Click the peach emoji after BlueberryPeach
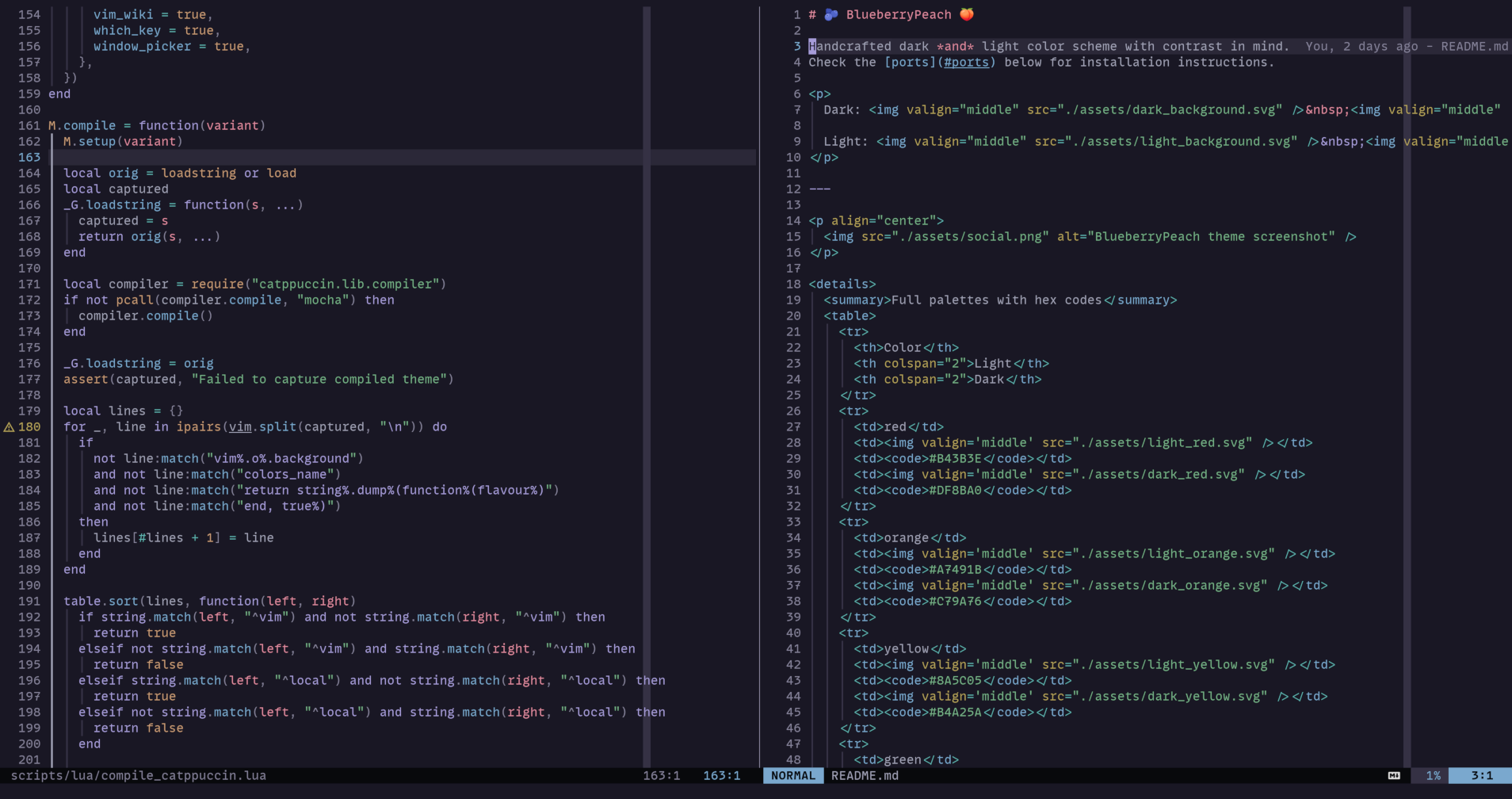 967,14
